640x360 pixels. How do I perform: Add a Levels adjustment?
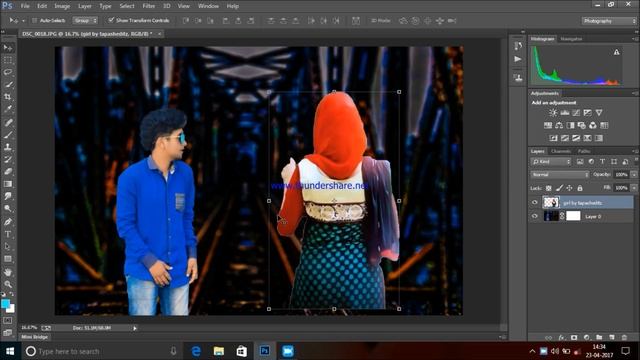click(564, 113)
